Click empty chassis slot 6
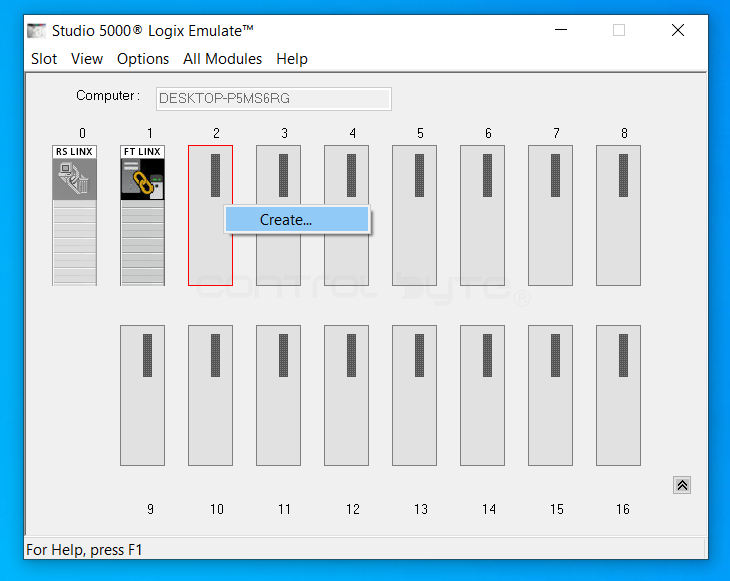The image size is (730, 581). pyautogui.click(x=482, y=215)
